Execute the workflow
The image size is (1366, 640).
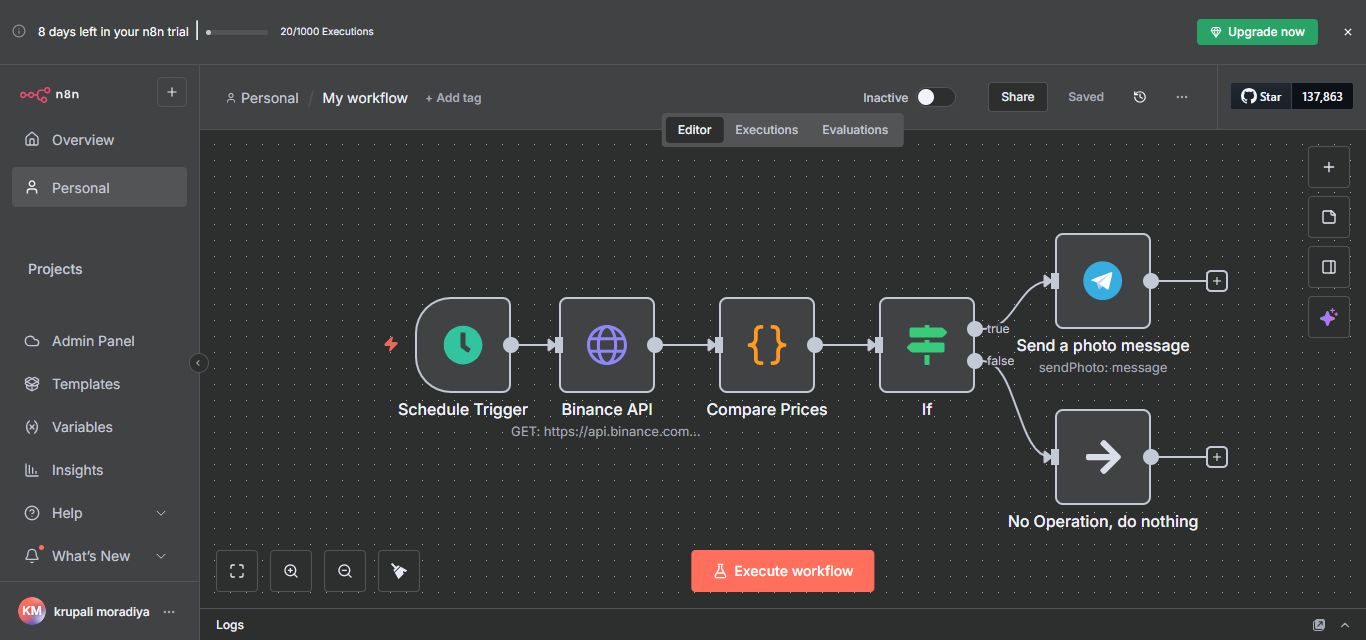pyautogui.click(x=782, y=570)
